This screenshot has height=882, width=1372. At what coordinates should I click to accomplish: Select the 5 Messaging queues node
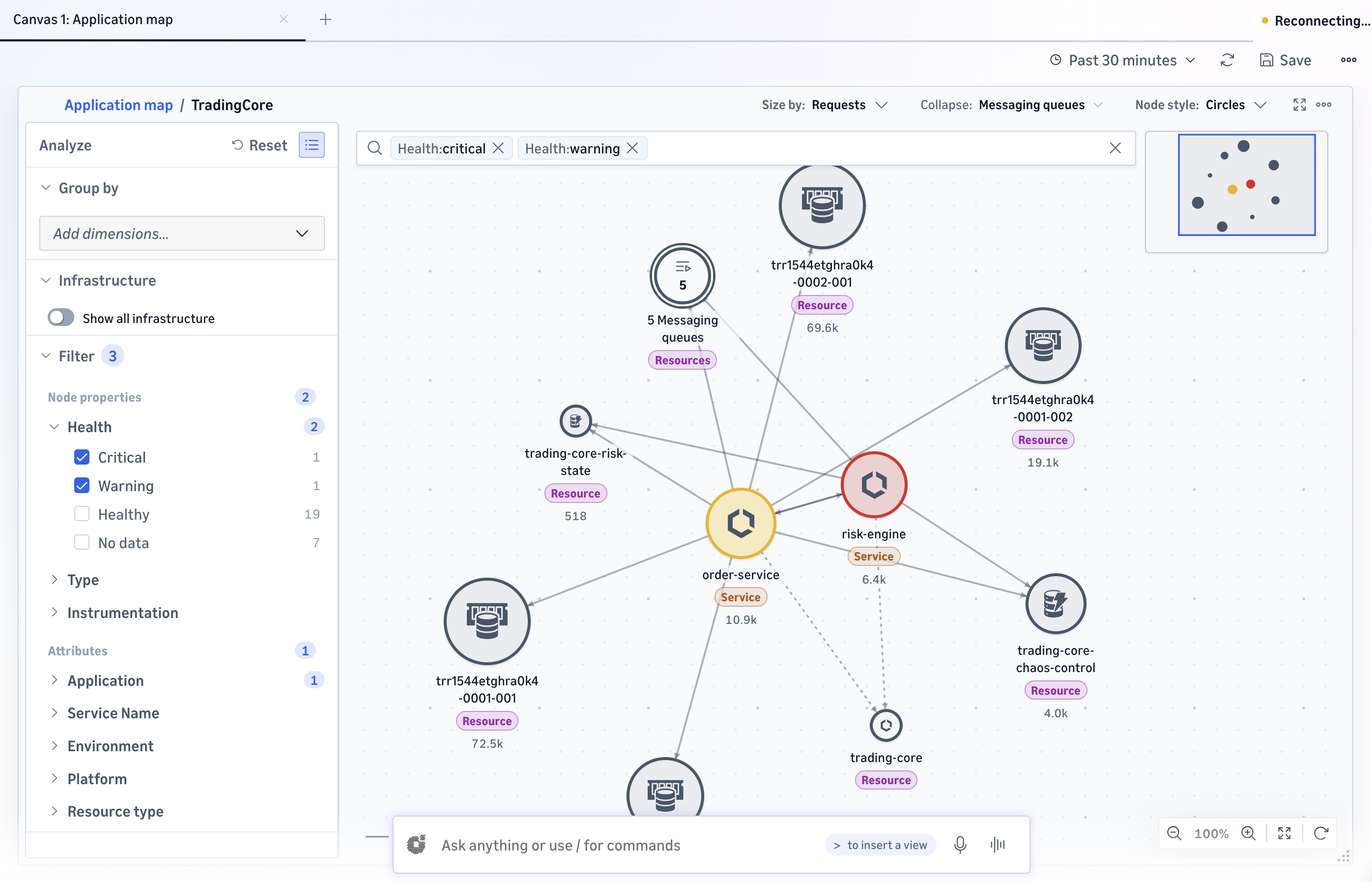[x=682, y=276]
